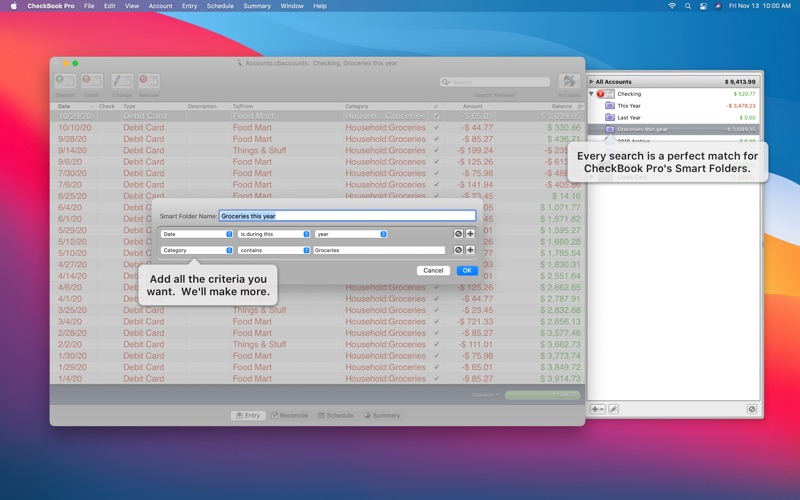Open Spotlight search in the menu bar

[x=688, y=6]
